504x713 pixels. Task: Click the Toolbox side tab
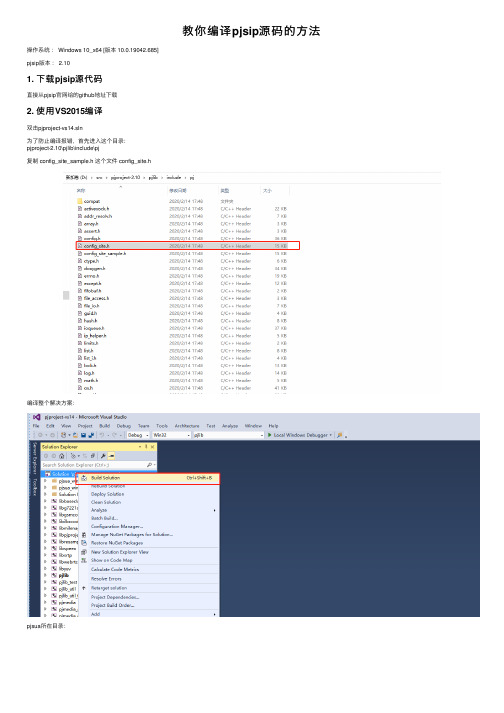point(35,487)
